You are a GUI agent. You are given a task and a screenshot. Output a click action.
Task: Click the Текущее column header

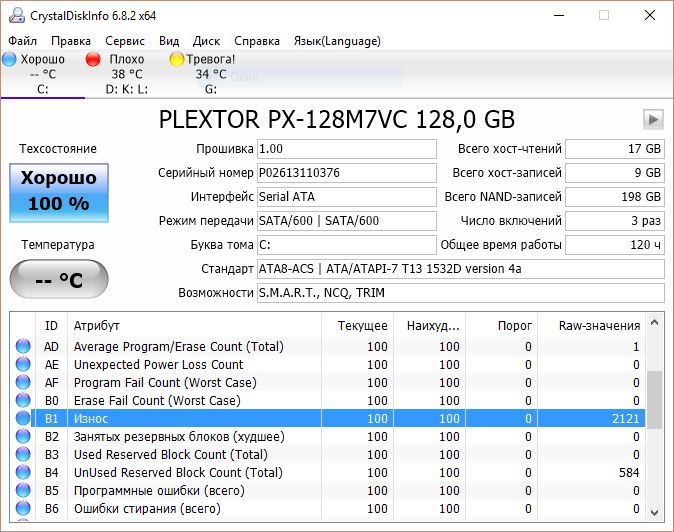[357, 325]
